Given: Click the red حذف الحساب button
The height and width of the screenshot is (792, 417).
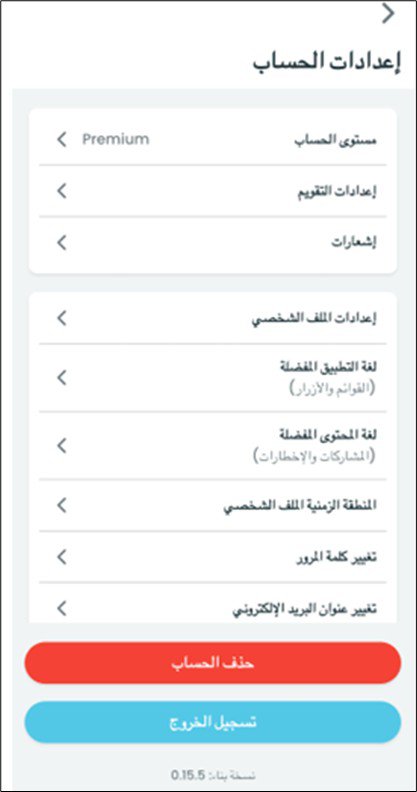Looking at the screenshot, I should pos(213,663).
